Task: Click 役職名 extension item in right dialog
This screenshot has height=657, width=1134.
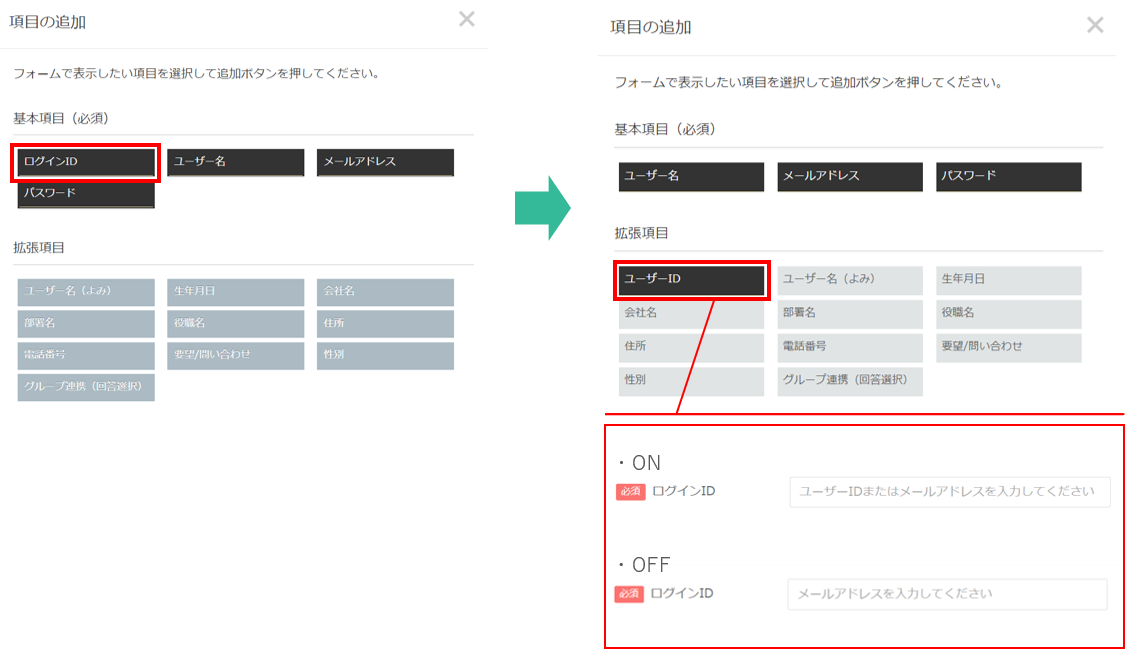Action: pos(1009,314)
